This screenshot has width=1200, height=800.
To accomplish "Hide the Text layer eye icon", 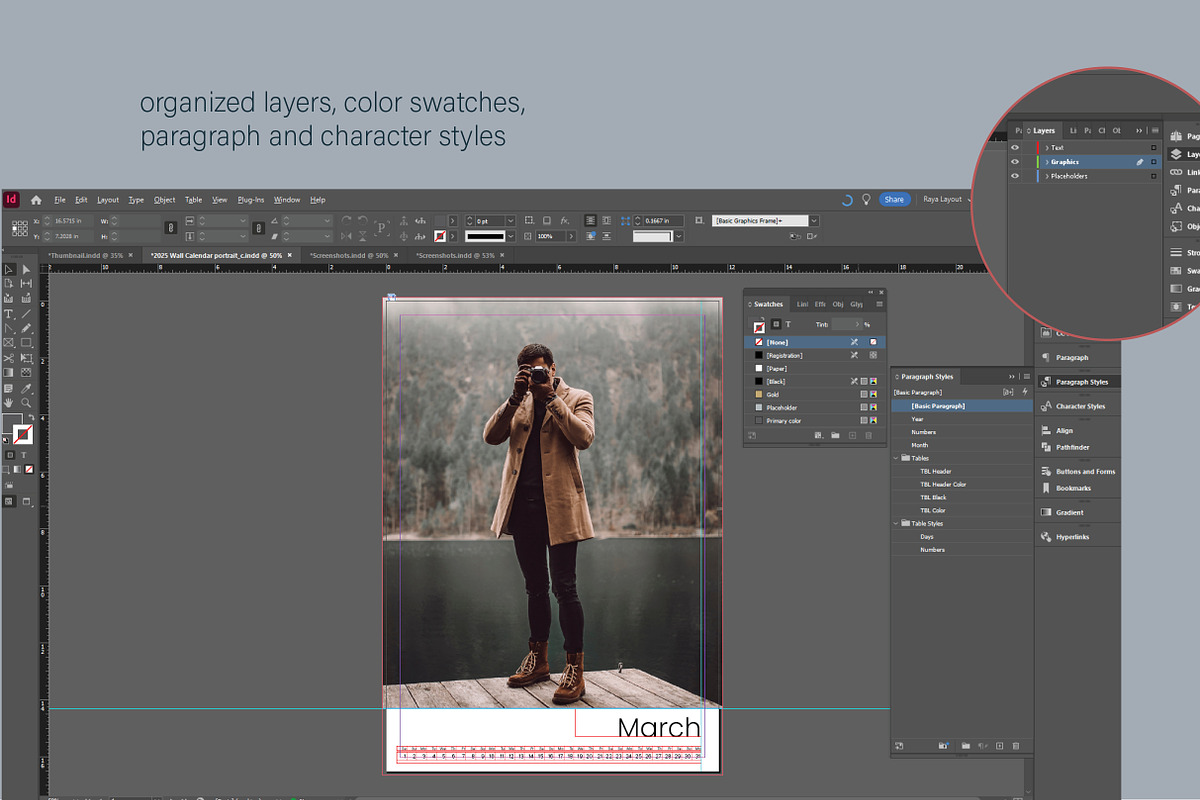I will pos(1015,148).
